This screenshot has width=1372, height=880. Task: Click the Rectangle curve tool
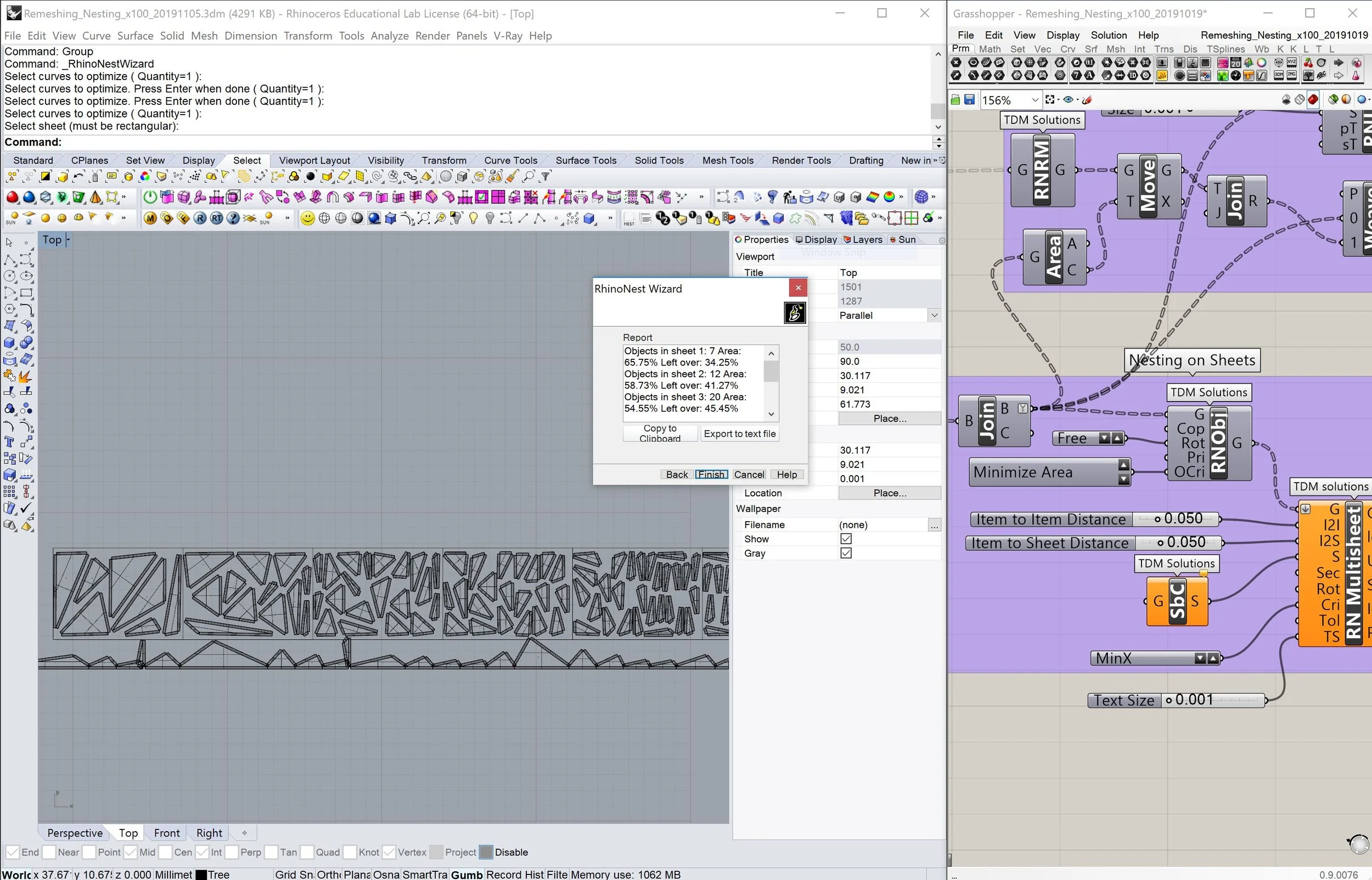pos(26,293)
